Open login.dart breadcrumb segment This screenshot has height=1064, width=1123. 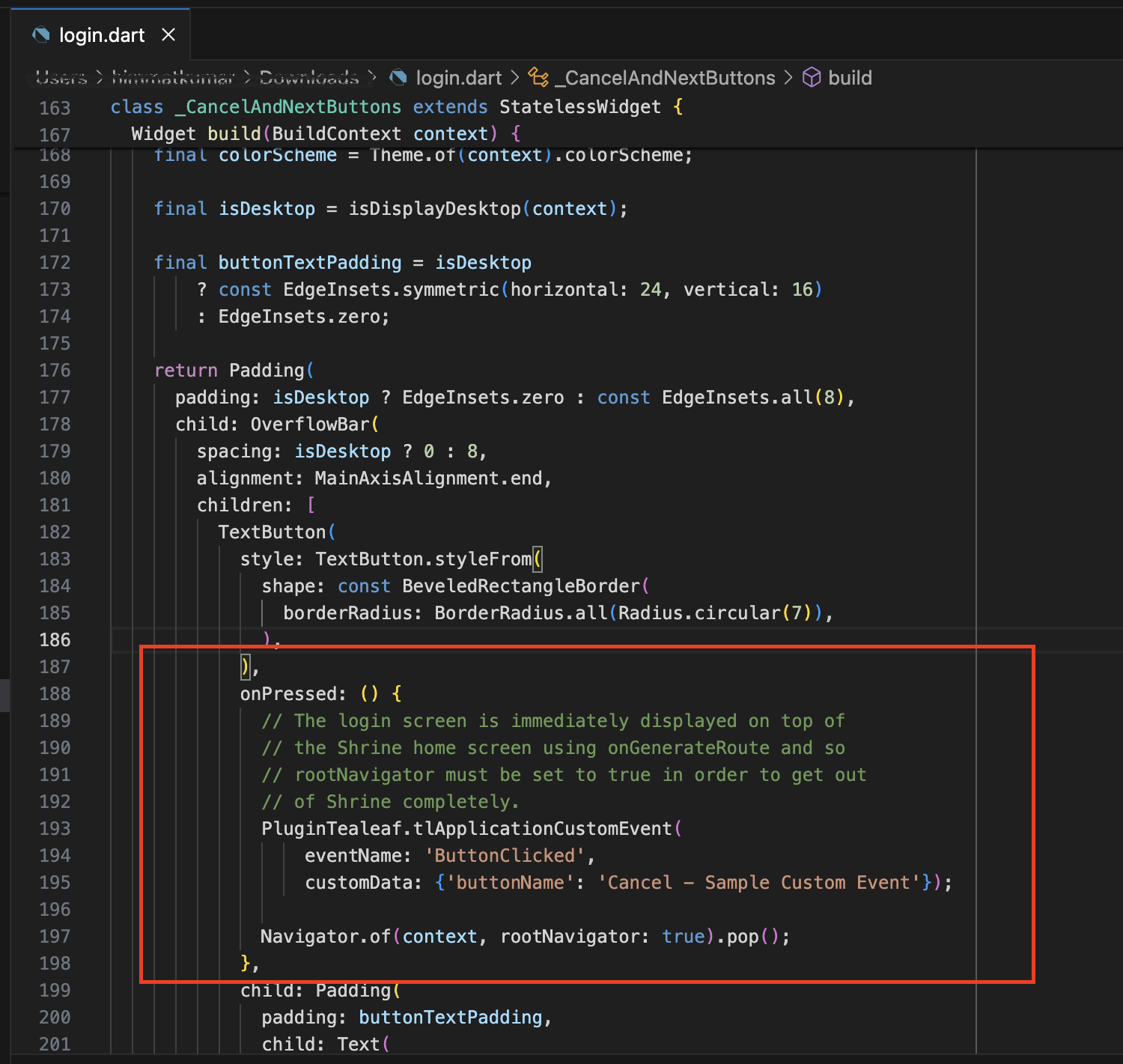(x=458, y=78)
